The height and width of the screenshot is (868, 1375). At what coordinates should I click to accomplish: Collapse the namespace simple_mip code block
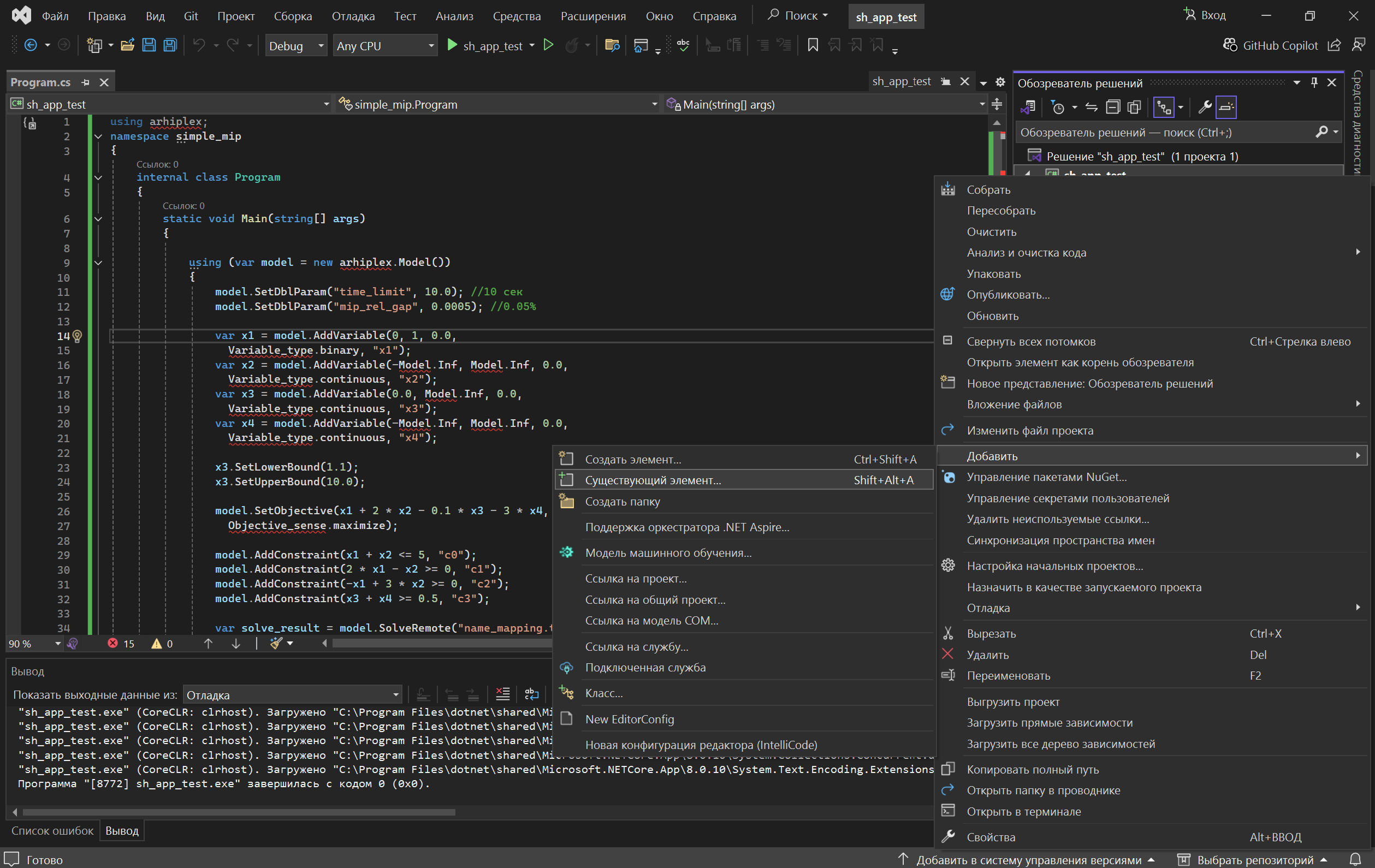pyautogui.click(x=98, y=136)
